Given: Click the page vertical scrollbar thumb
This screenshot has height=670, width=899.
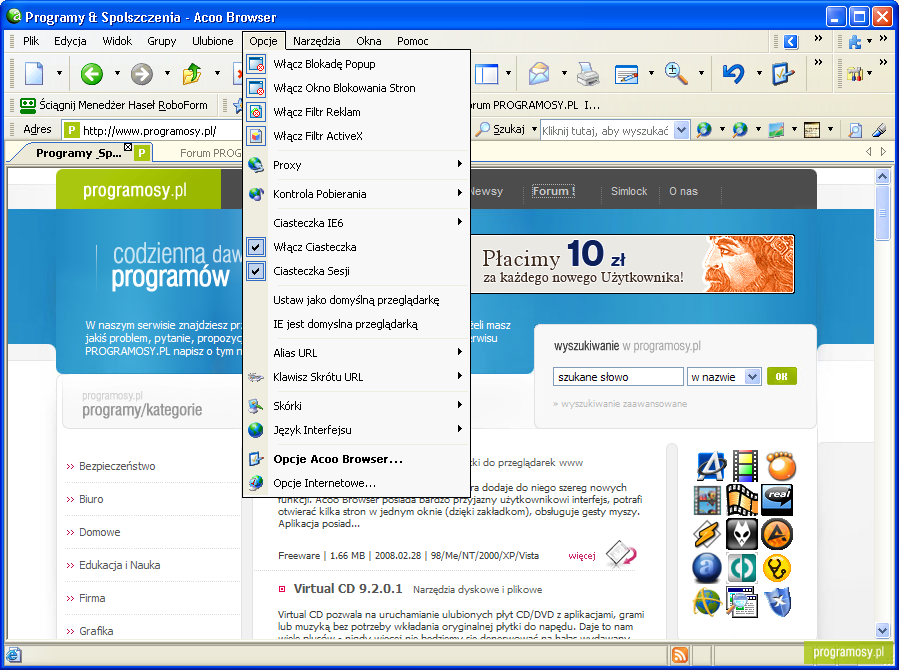Looking at the screenshot, I should point(882,213).
